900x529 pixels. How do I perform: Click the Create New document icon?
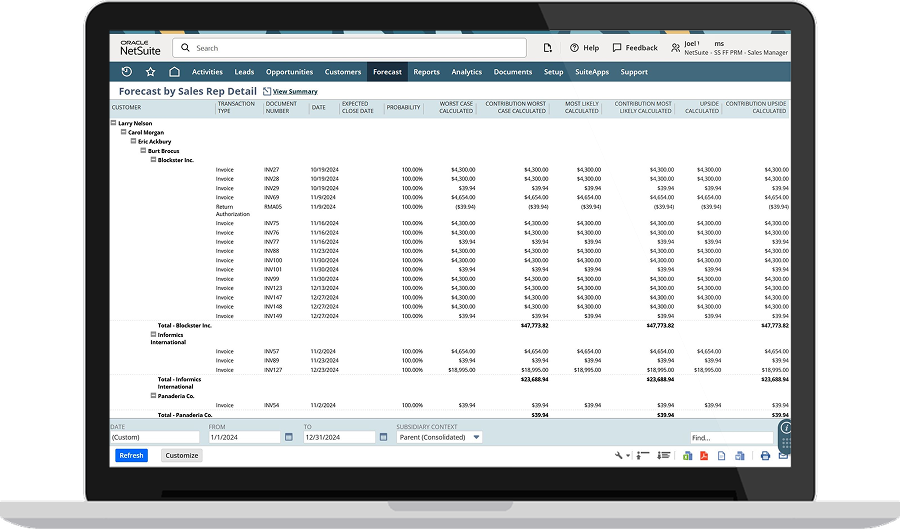(547, 48)
